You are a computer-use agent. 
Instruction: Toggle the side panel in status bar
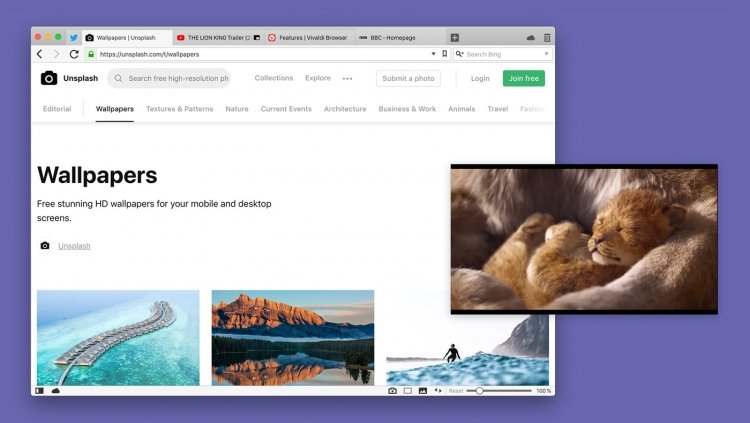coord(40,391)
